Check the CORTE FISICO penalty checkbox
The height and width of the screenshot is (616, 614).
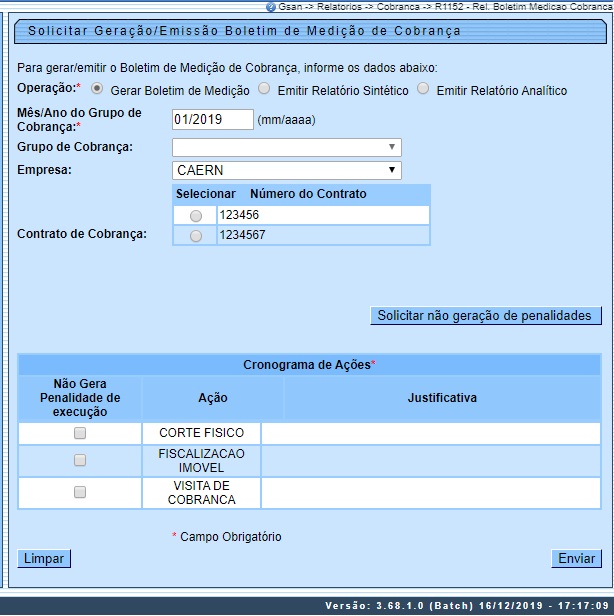pos(80,433)
